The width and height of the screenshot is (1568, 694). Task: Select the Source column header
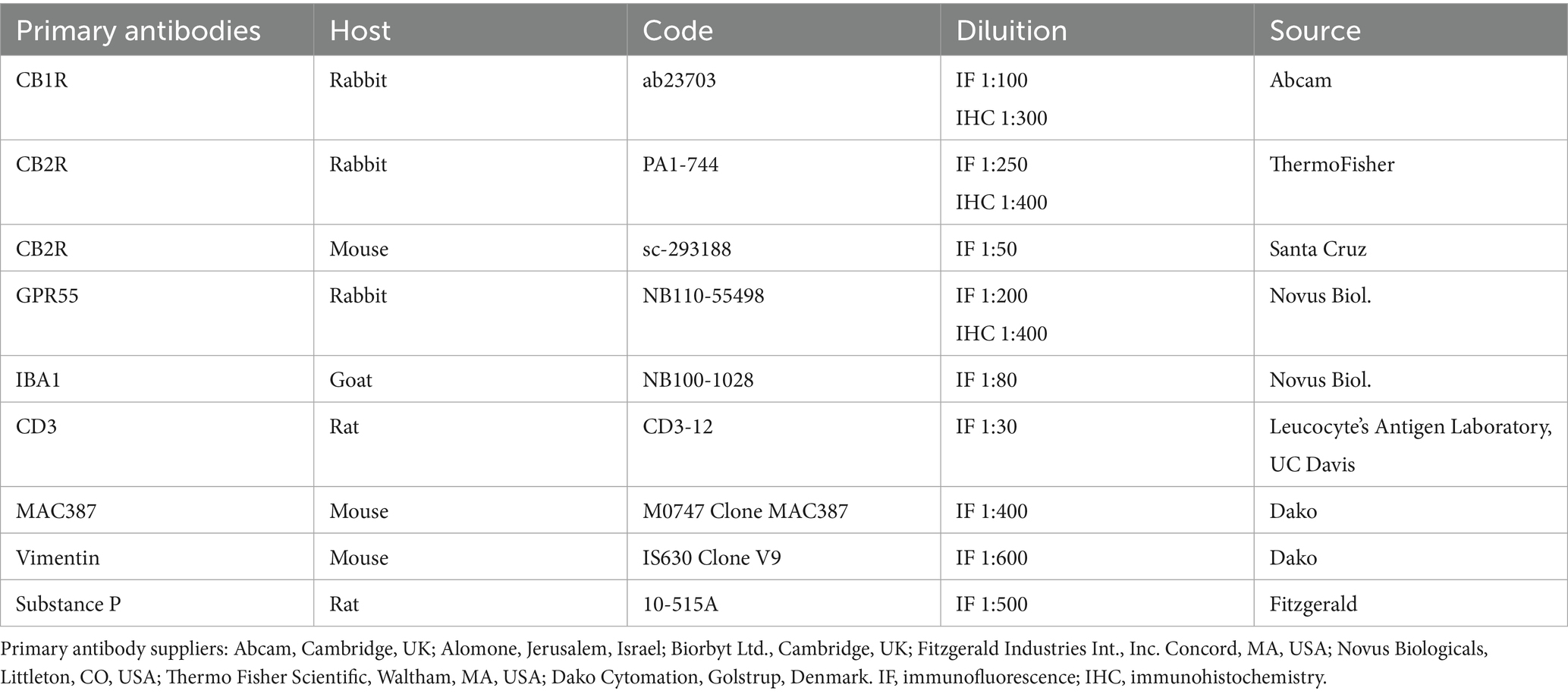tap(1315, 30)
